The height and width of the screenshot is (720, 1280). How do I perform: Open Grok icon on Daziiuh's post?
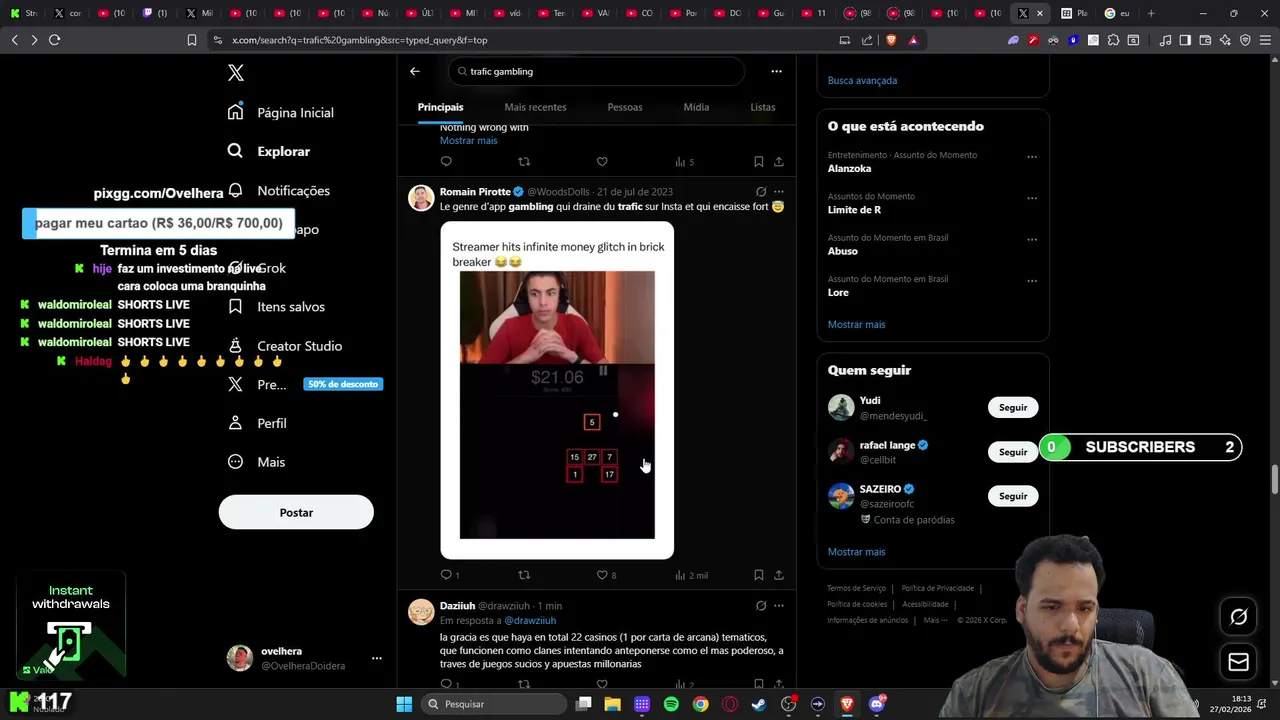tap(761, 605)
